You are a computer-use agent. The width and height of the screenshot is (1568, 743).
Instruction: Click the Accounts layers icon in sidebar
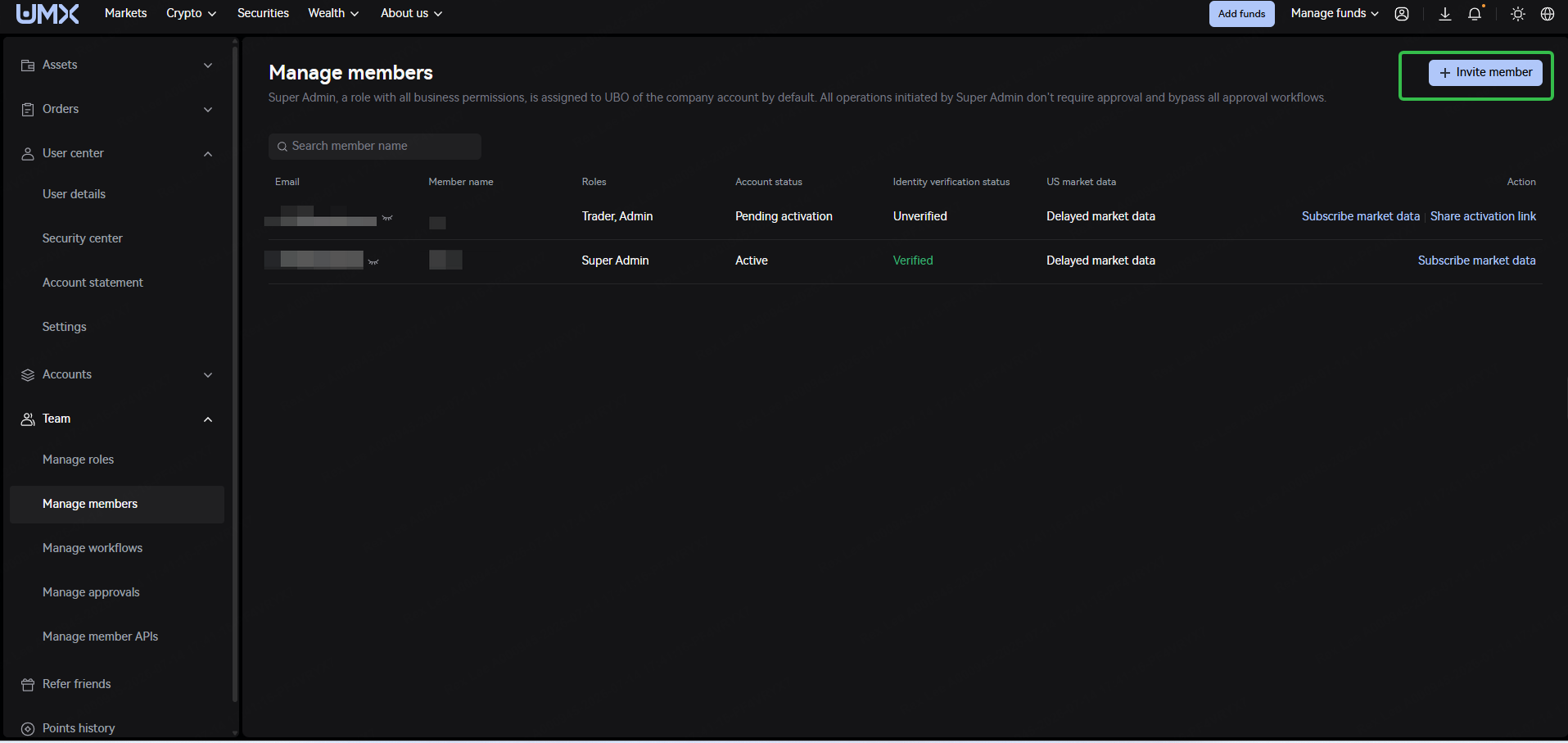28,375
